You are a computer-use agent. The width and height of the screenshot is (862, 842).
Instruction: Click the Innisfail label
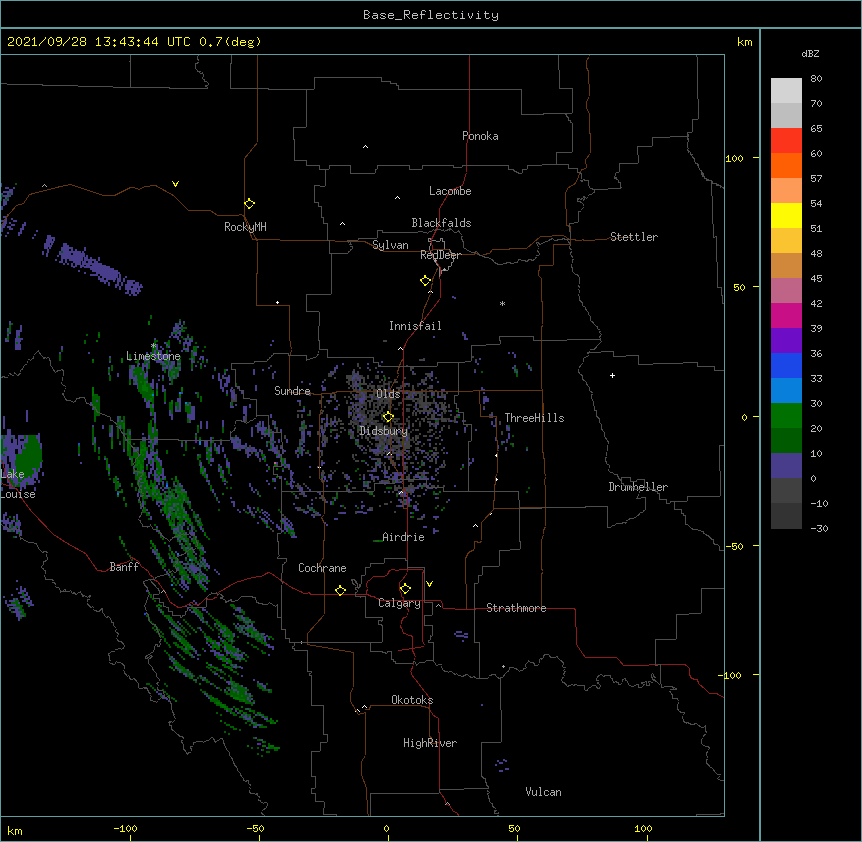415,326
